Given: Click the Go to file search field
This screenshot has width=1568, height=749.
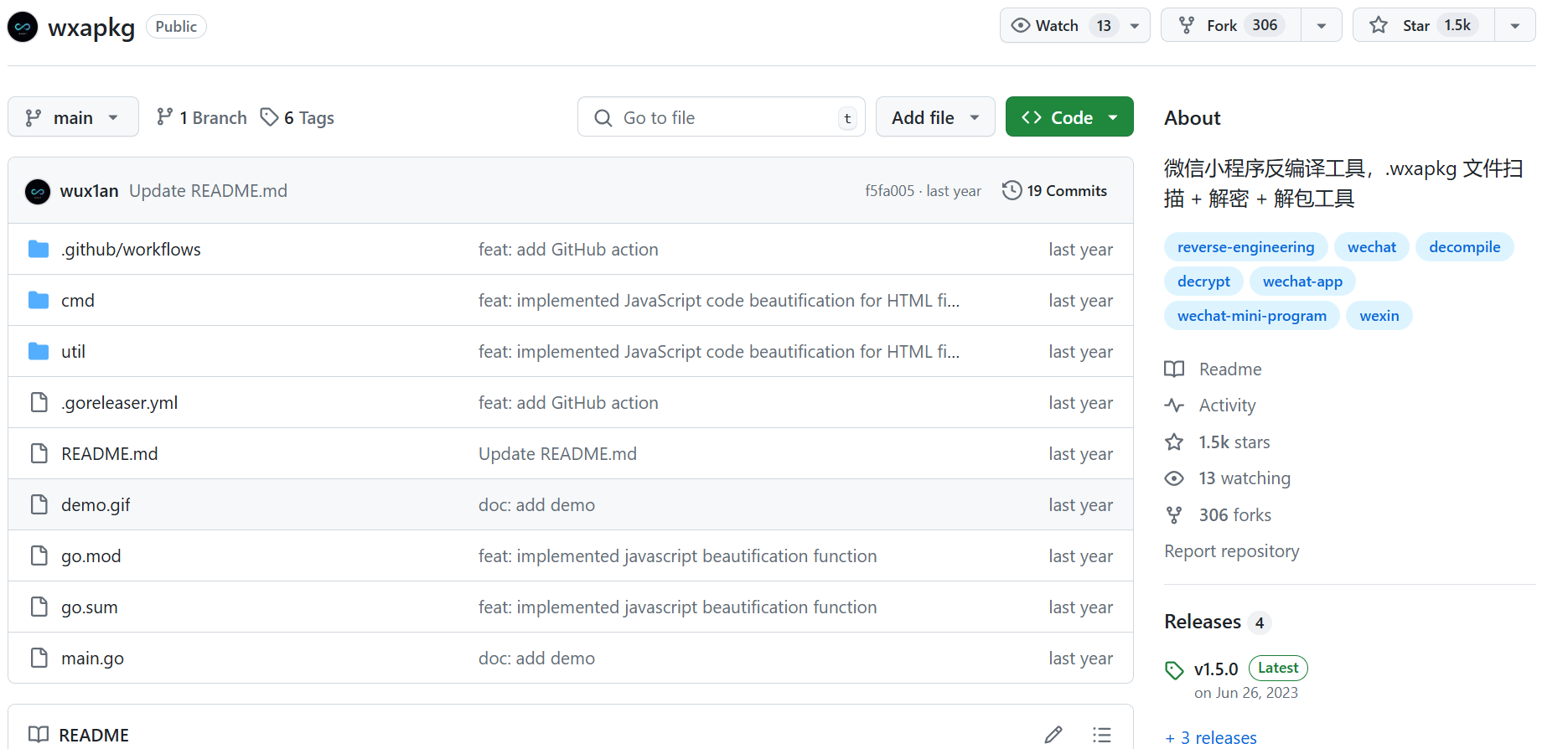Looking at the screenshot, I should coord(721,117).
